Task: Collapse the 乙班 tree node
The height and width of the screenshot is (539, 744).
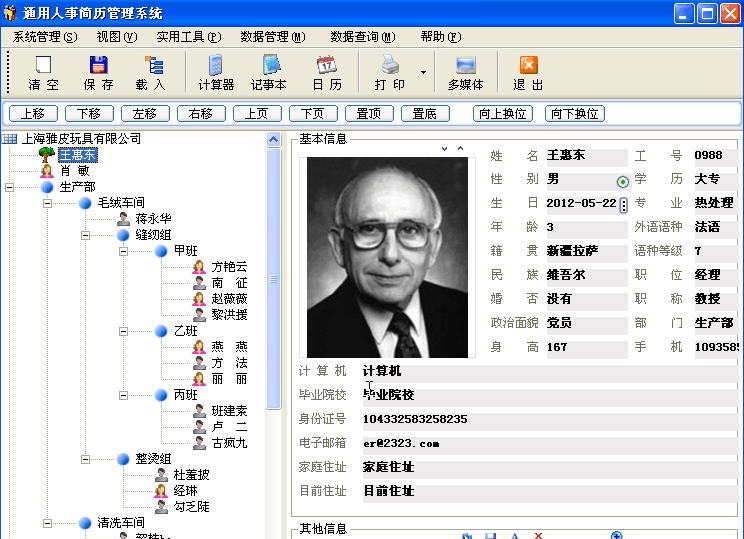Action: [123, 331]
